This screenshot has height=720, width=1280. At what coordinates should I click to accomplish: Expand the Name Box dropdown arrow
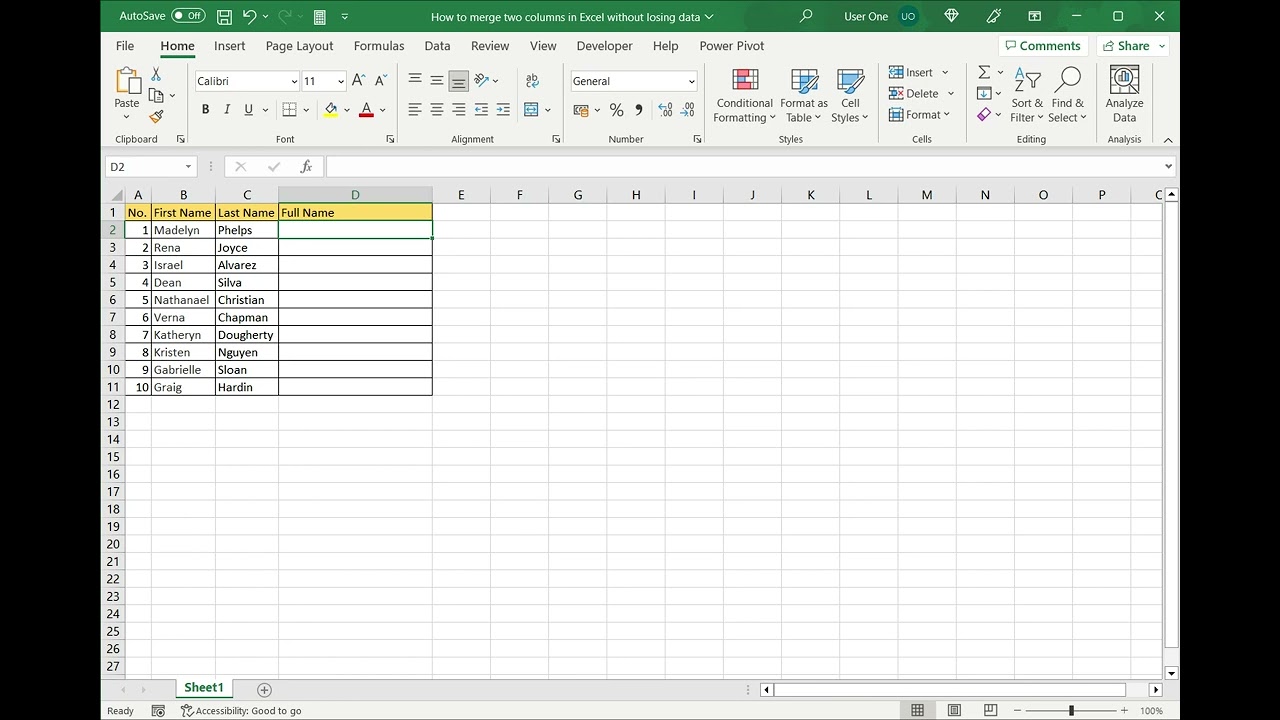188,167
